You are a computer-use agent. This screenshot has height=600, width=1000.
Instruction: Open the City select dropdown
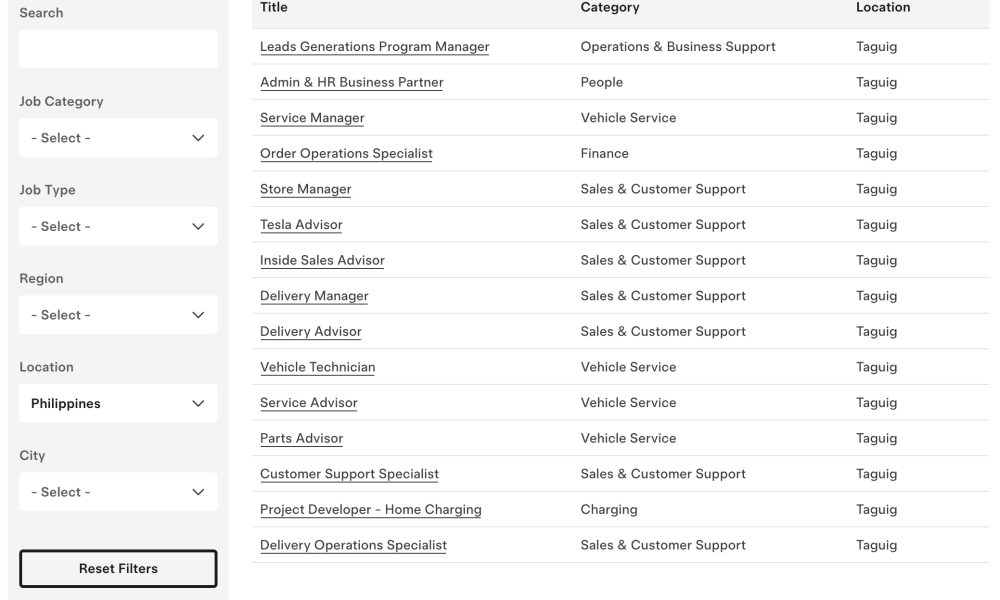118,492
